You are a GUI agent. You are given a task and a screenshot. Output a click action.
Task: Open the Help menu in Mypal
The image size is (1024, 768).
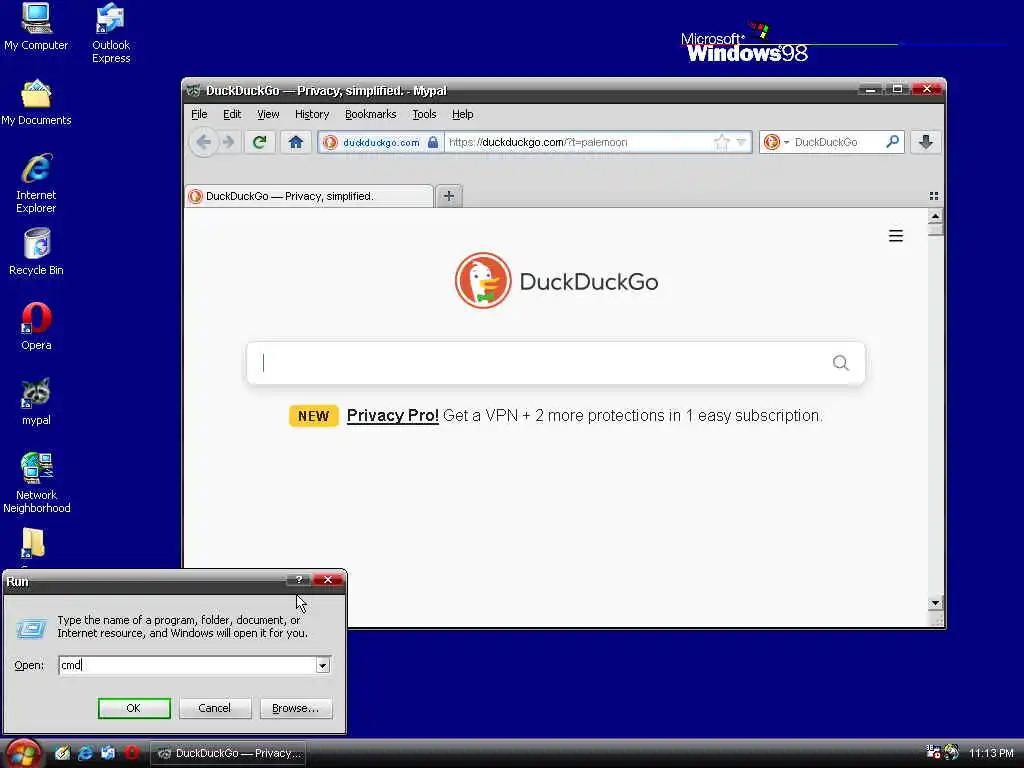(462, 114)
